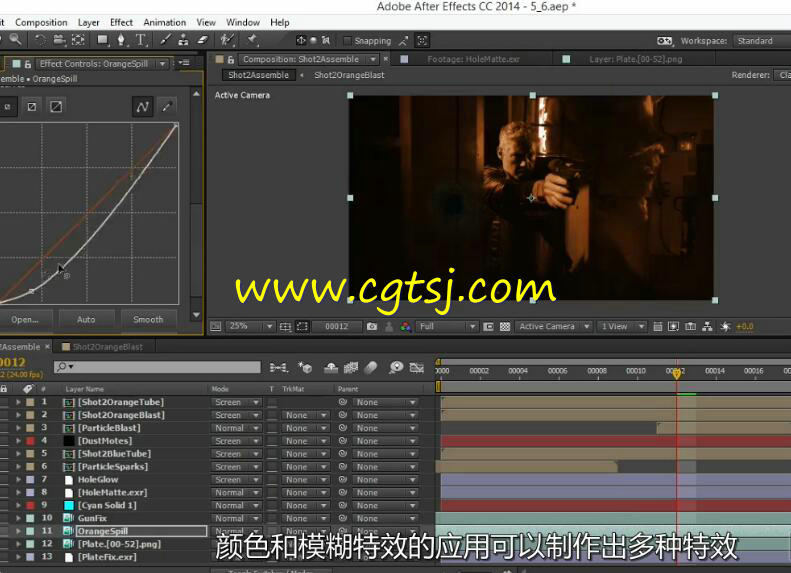791x573 pixels.
Task: Click the region of interest icon
Action: pyautogui.click(x=302, y=326)
